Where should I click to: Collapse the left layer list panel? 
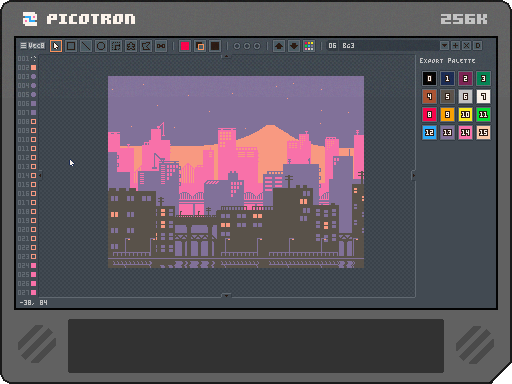(40, 175)
